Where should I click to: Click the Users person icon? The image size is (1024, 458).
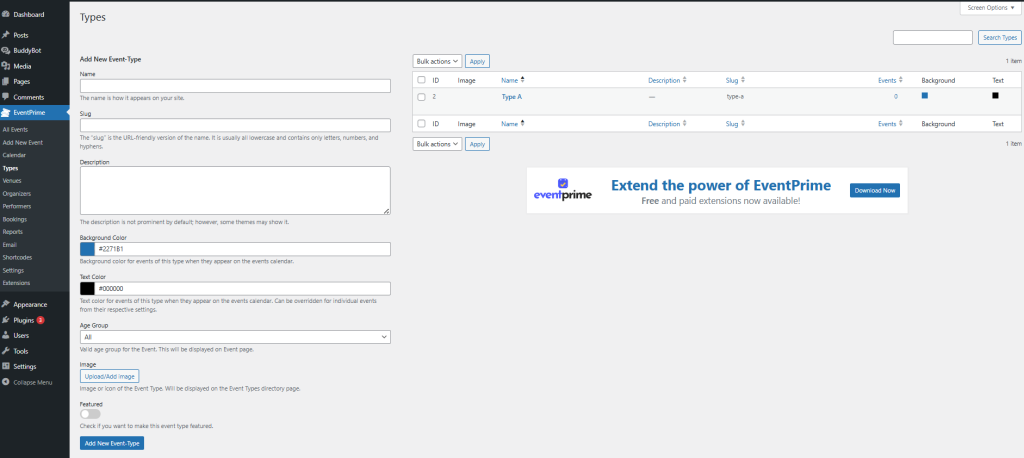point(6,335)
